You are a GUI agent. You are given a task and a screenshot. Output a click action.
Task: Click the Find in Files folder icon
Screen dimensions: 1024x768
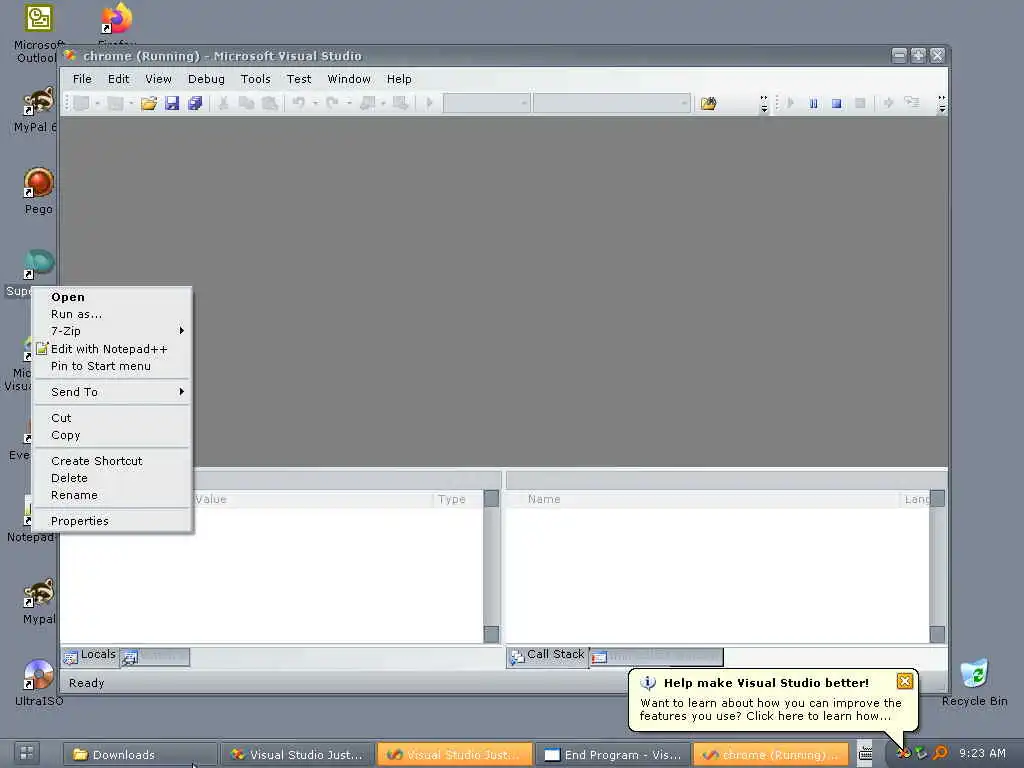(x=709, y=103)
